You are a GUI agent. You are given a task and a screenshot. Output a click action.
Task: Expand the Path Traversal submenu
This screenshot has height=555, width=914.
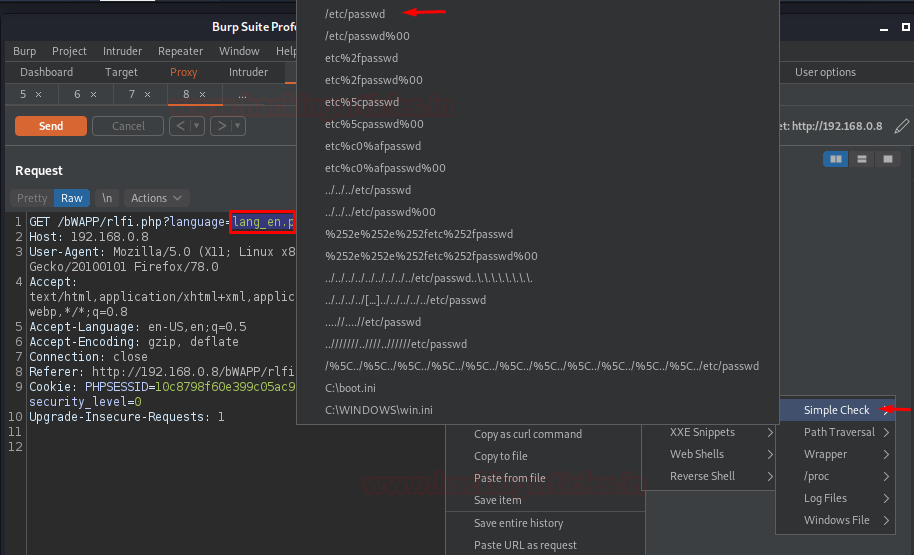(835, 433)
